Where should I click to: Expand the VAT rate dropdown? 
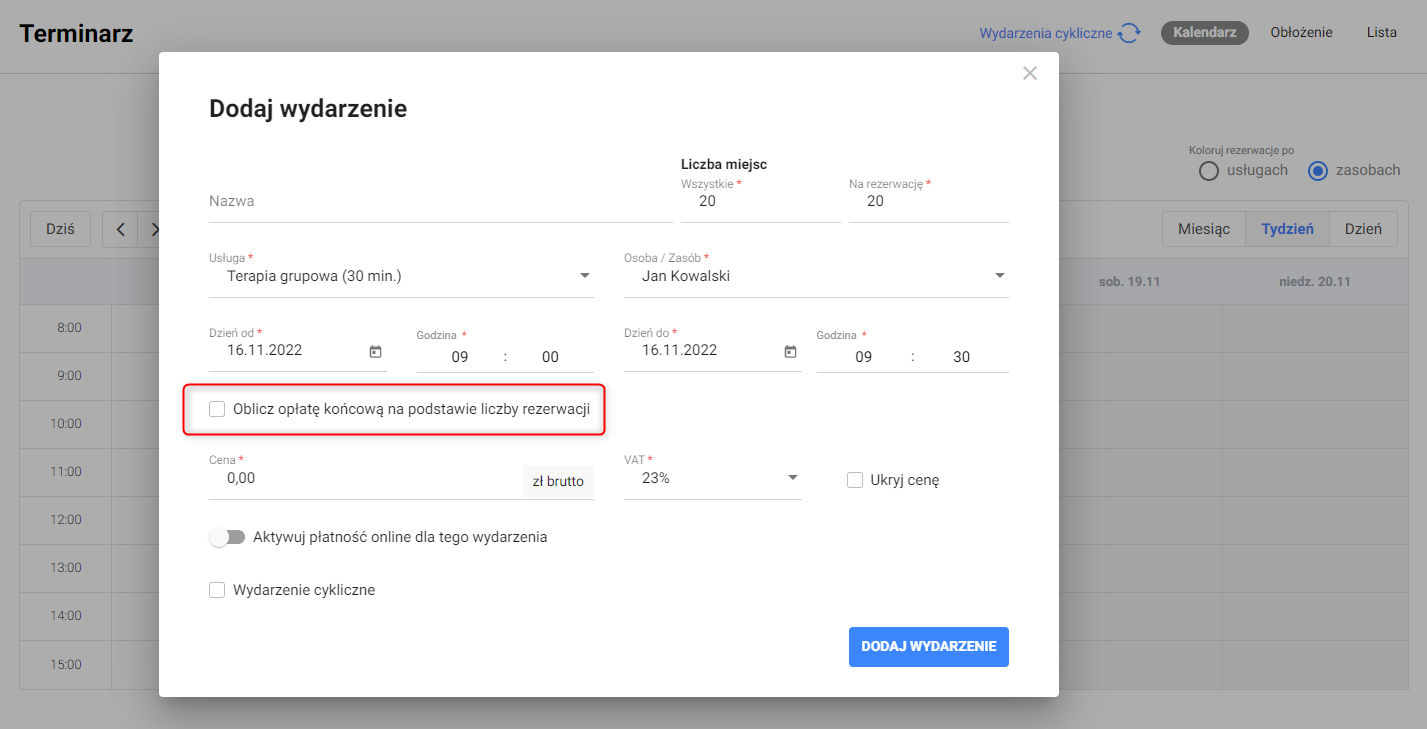(792, 478)
